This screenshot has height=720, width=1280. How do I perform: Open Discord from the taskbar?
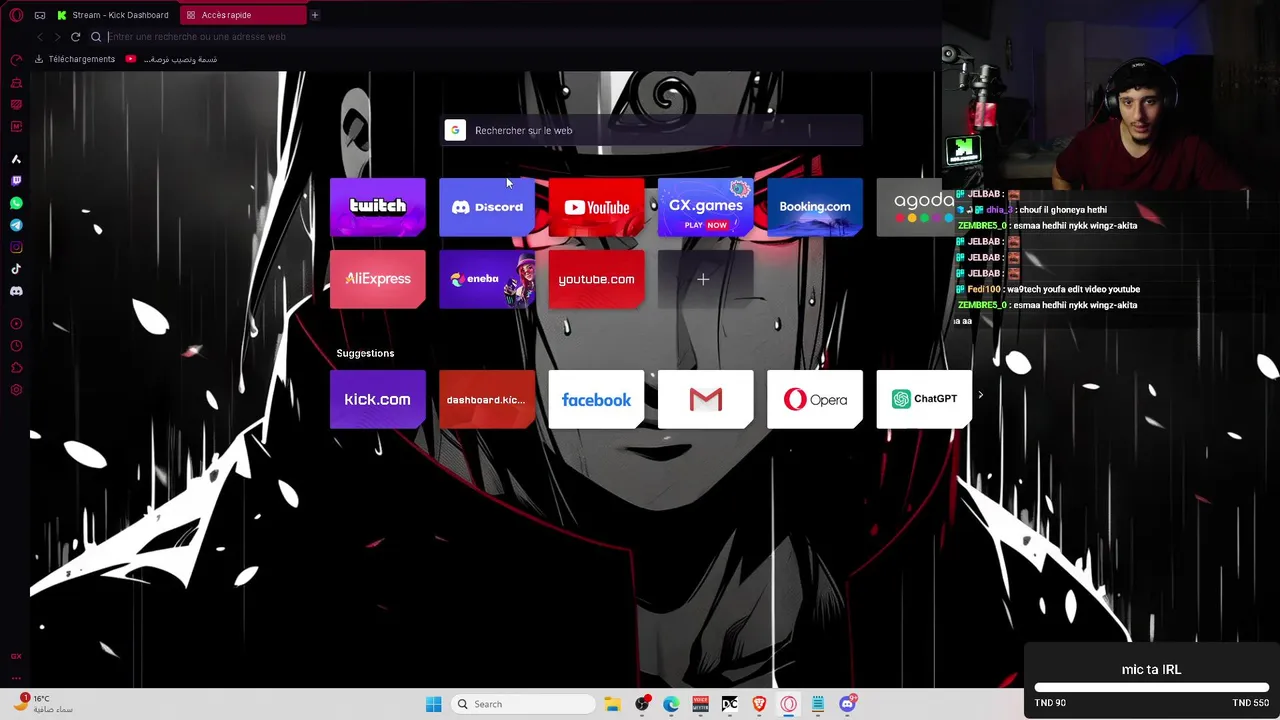pos(847,704)
